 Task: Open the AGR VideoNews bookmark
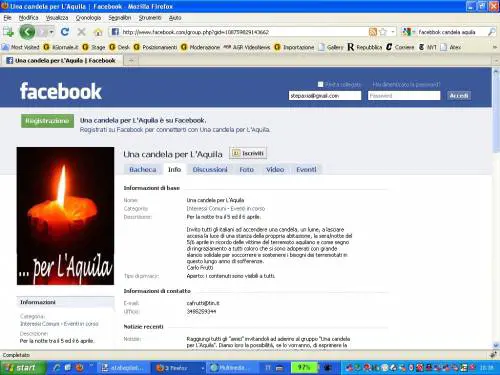[247, 47]
